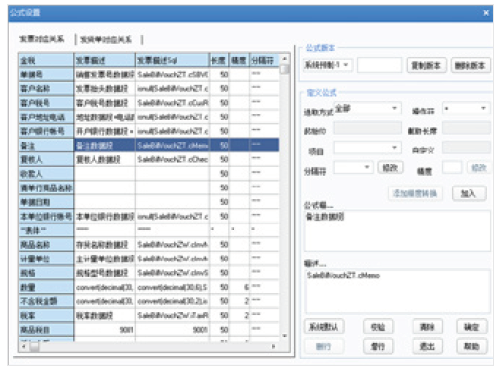The height and width of the screenshot is (379, 501).
Task: Select the 客户名称 row header
Action: 46,89
